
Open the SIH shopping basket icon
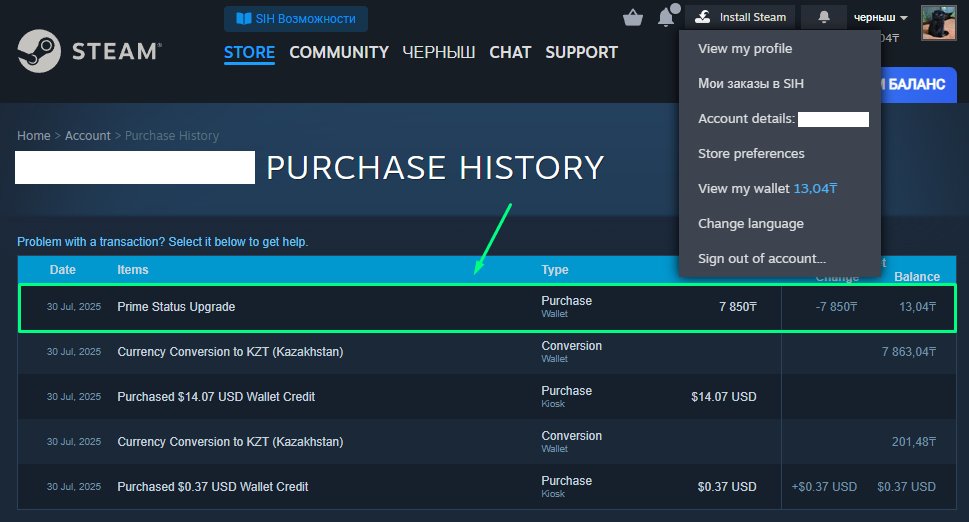(x=633, y=17)
